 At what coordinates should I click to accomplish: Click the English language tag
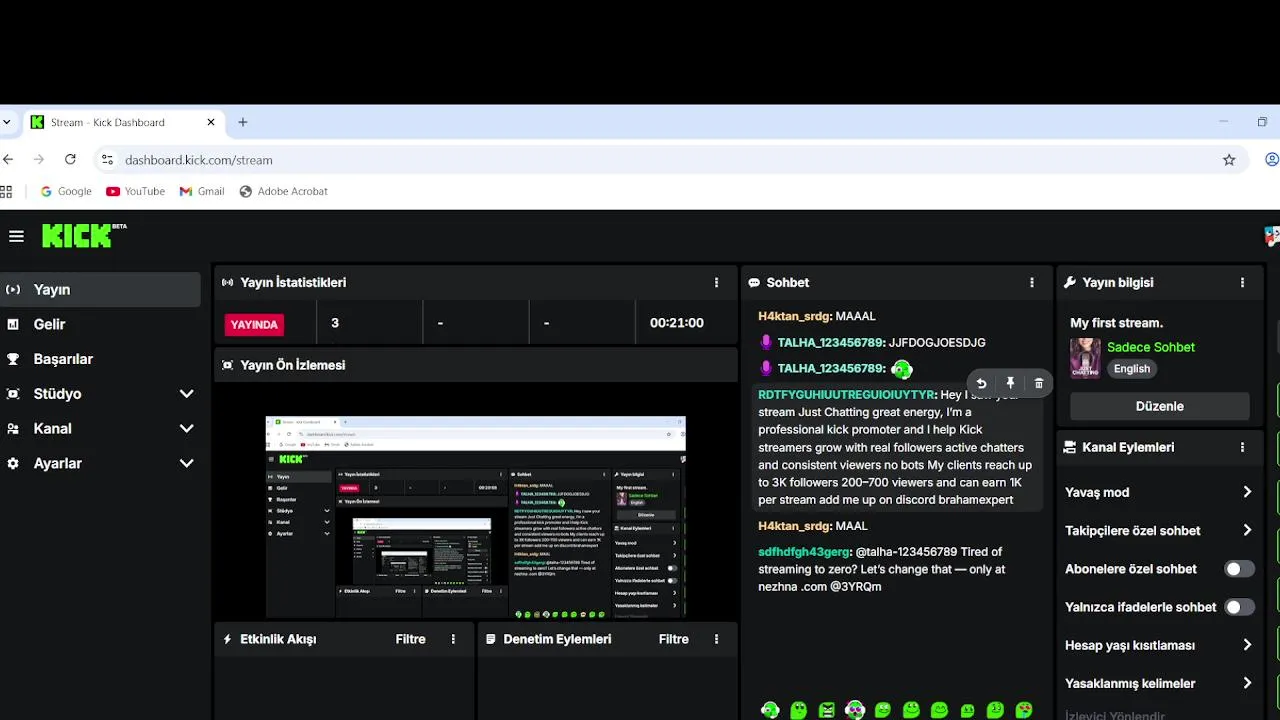[1132, 368]
